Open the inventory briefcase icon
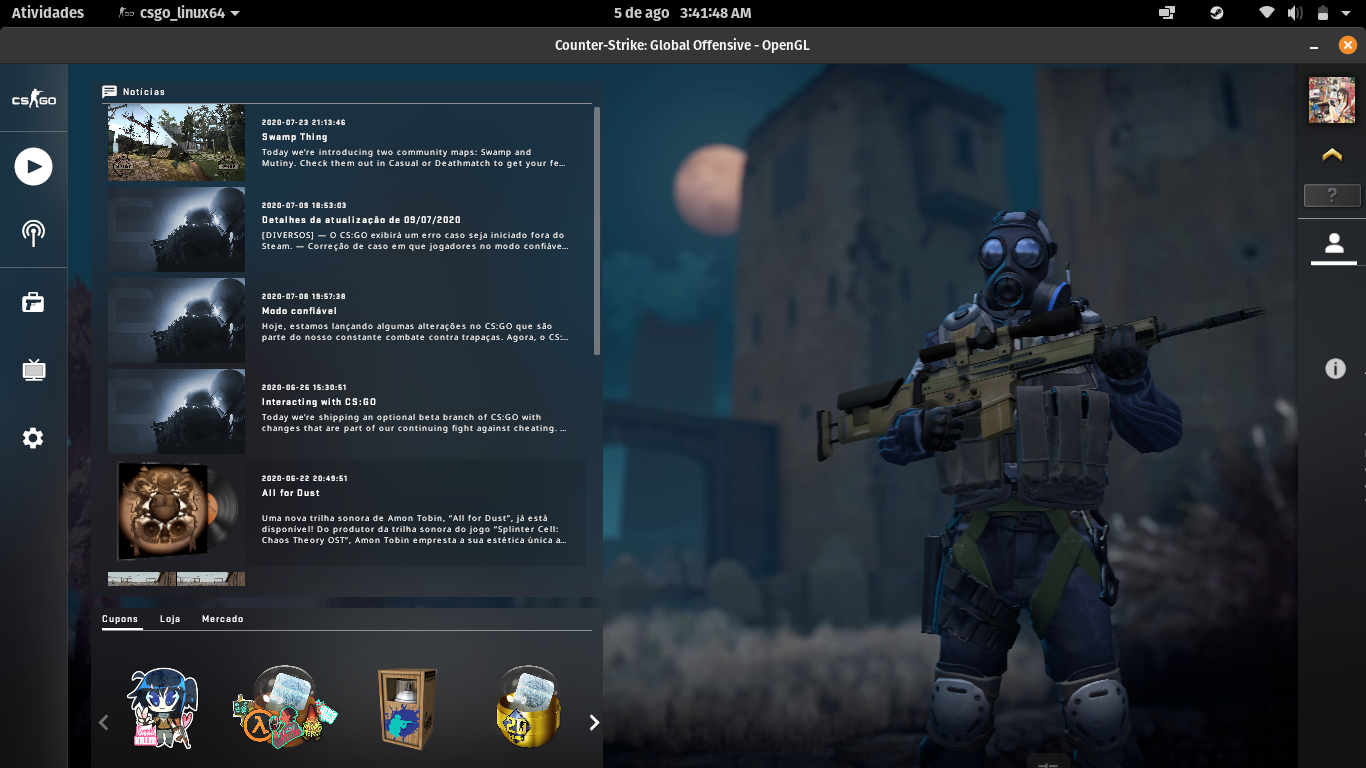 coord(33,302)
